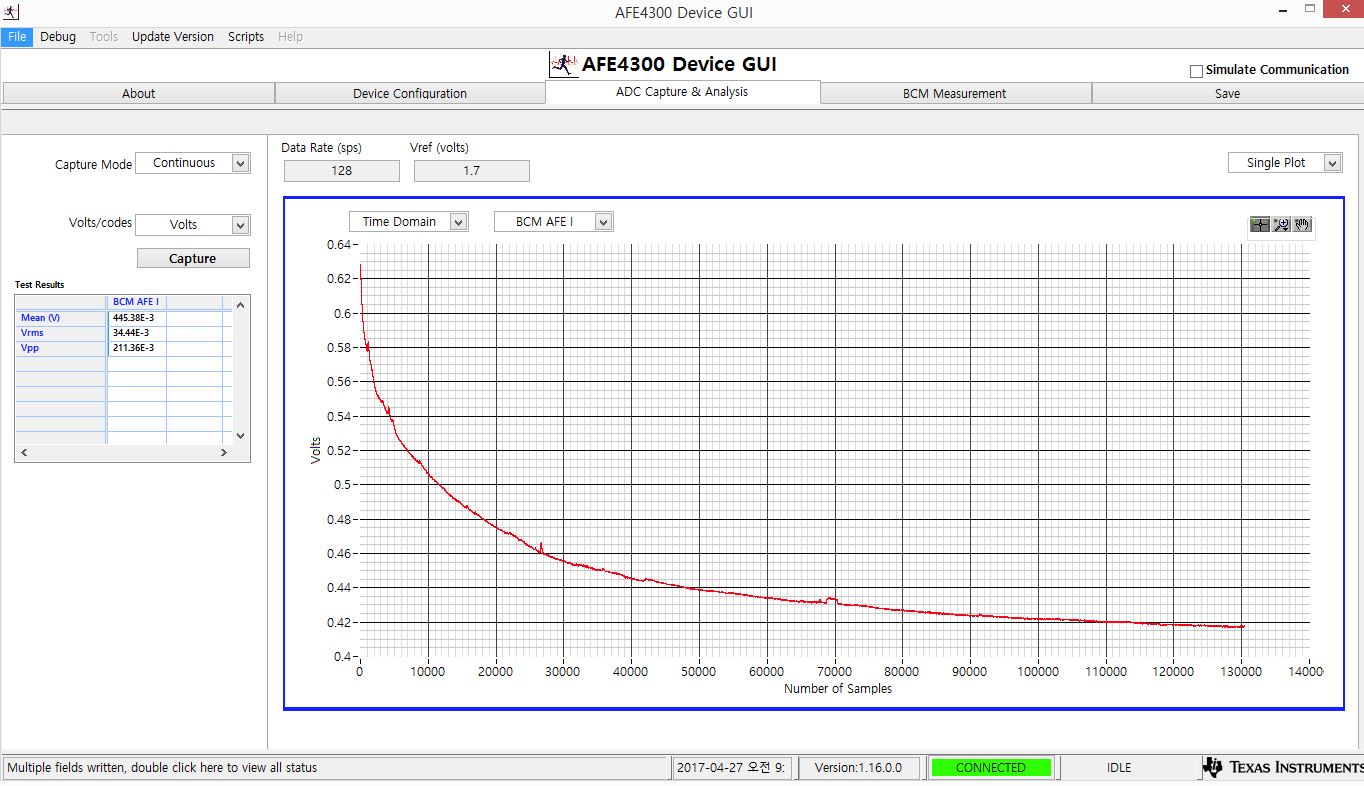Select the ADC Capture & Analysis tab
The width and height of the screenshot is (1364, 786).
(x=683, y=92)
